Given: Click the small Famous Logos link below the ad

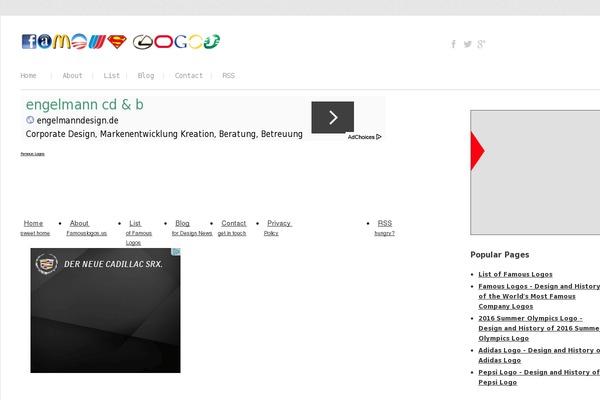Looking at the screenshot, I should 33,154.
